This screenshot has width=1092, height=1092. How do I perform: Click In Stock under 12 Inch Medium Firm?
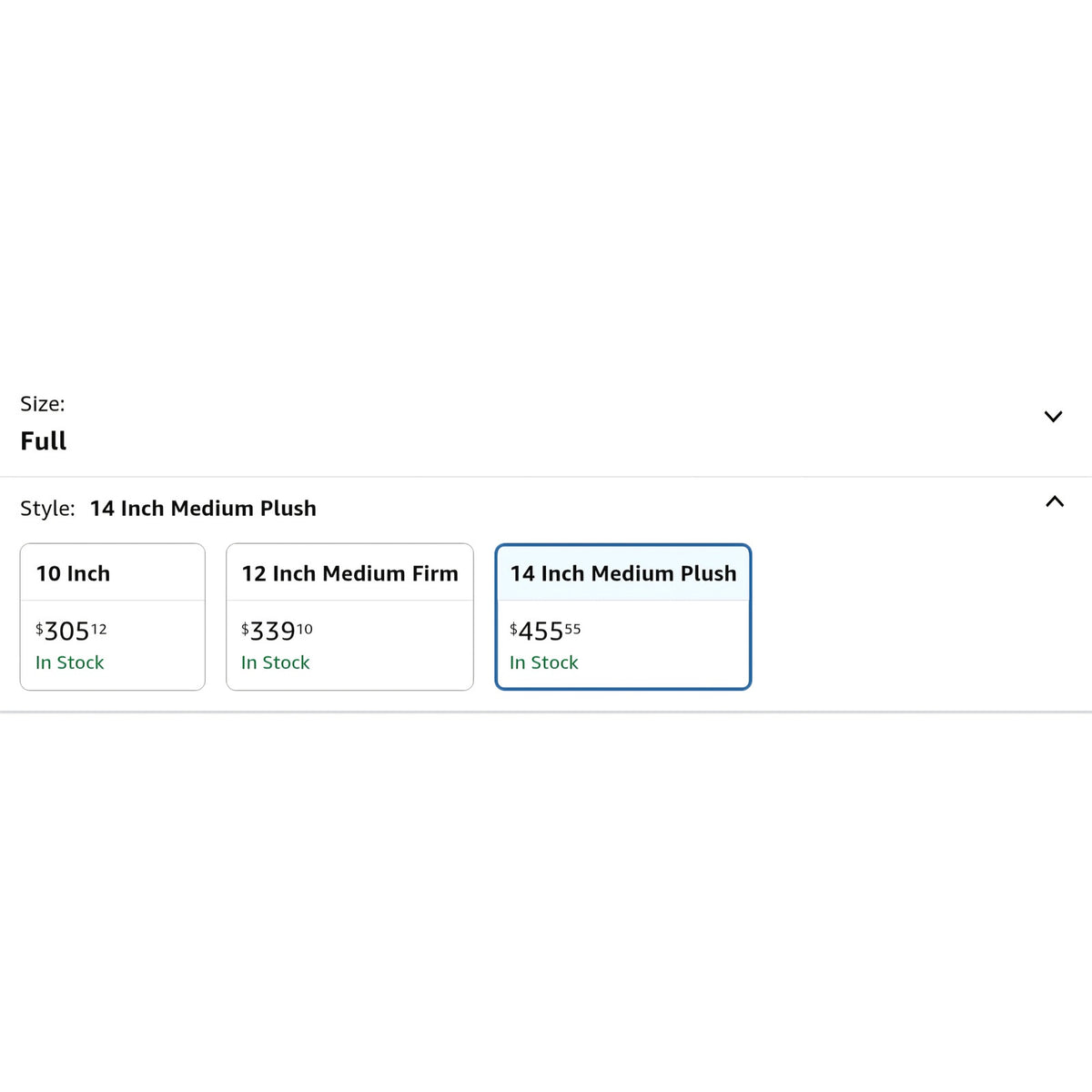click(276, 662)
